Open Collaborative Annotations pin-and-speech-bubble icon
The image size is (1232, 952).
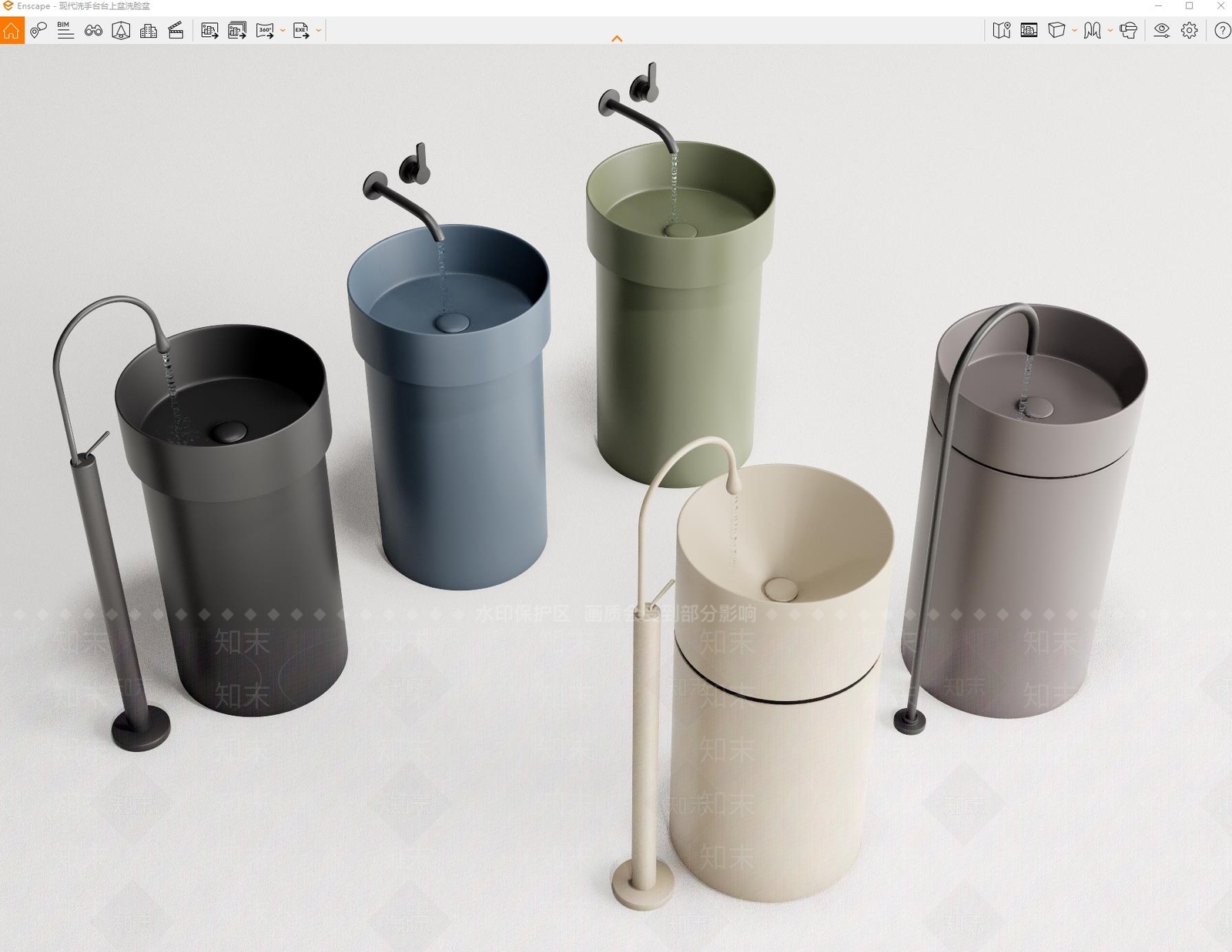[x=38, y=31]
